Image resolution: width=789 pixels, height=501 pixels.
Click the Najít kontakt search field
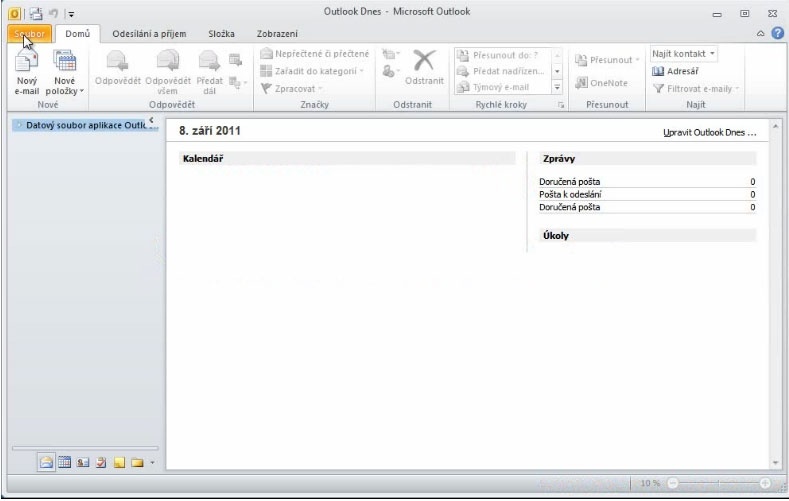679,53
